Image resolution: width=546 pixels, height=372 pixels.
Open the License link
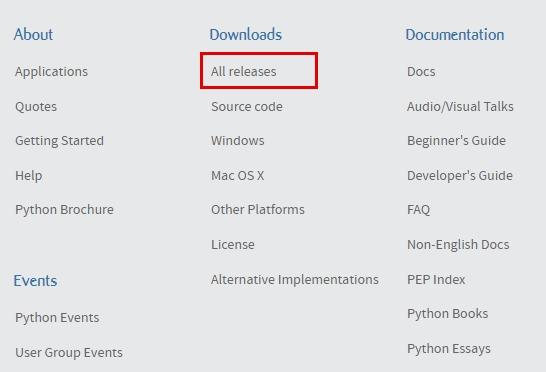(x=233, y=245)
